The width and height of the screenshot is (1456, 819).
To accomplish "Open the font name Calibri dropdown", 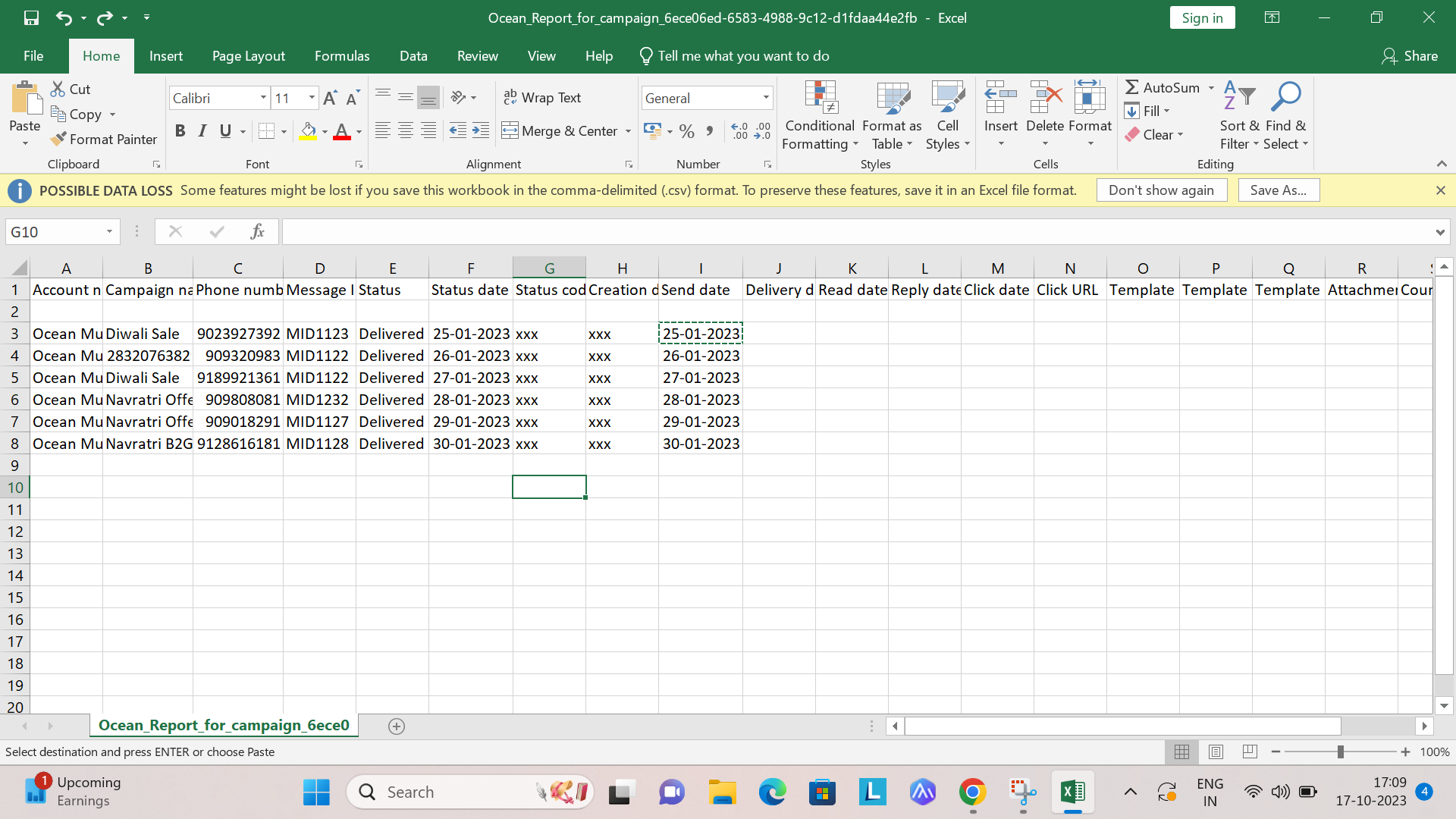I will coord(263,98).
